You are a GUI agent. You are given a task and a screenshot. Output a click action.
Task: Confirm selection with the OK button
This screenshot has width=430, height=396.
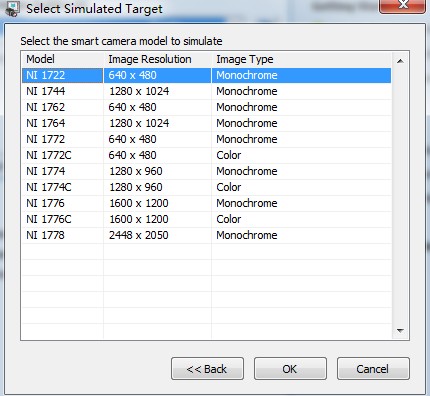290,369
